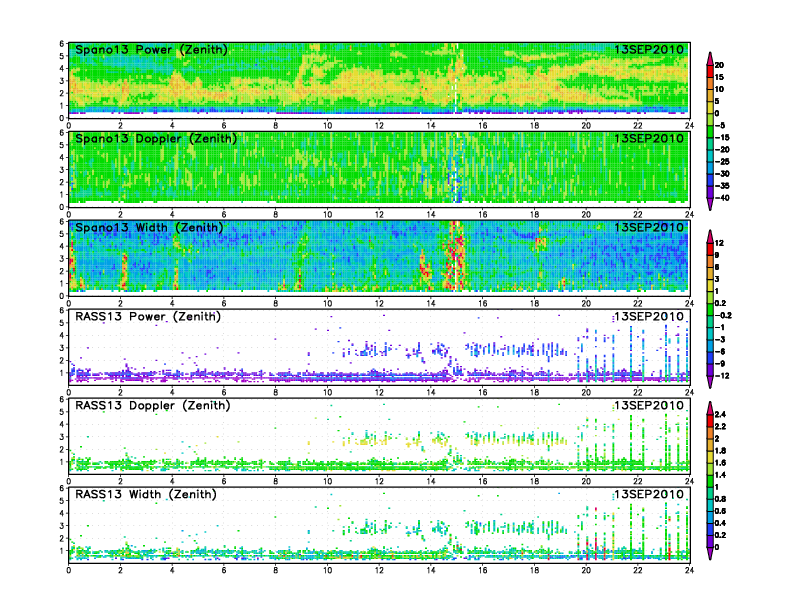Click the bottom colorbar label "0.8"
Screen dimensions: 792x612
[x=720, y=499]
